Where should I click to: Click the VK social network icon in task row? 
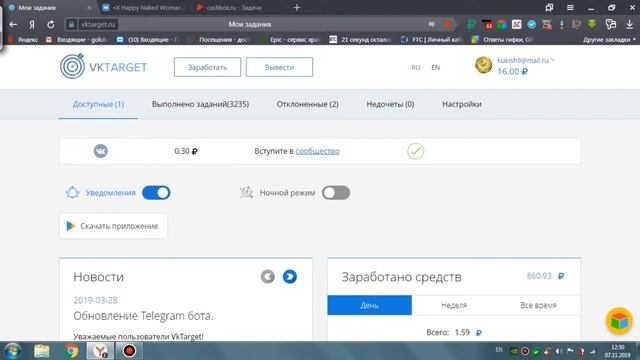tap(100, 151)
